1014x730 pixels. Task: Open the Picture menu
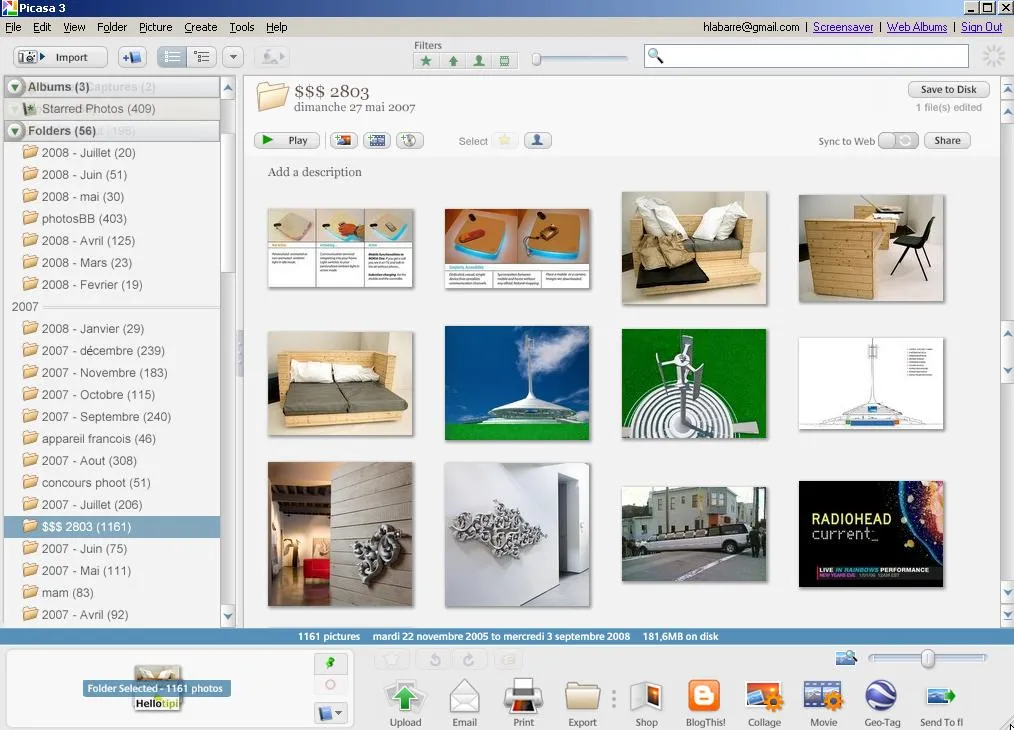coord(156,27)
